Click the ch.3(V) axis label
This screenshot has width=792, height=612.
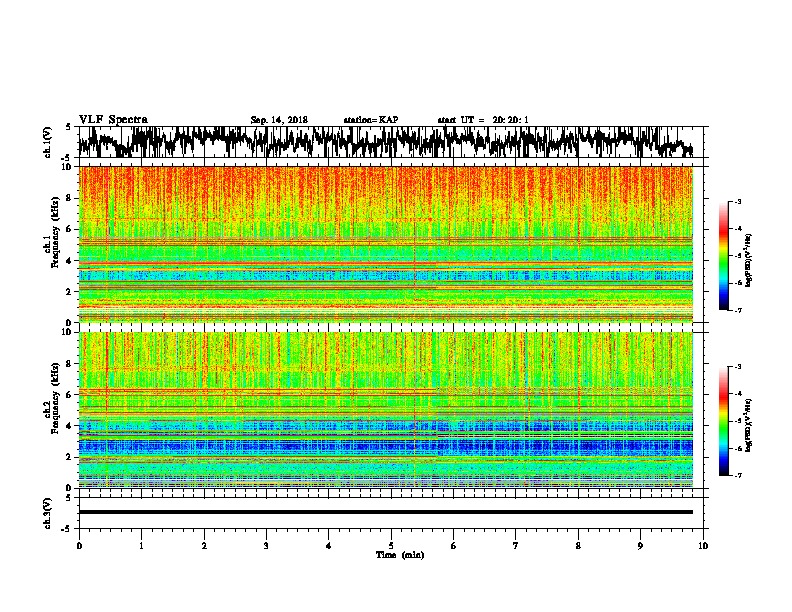pos(48,513)
